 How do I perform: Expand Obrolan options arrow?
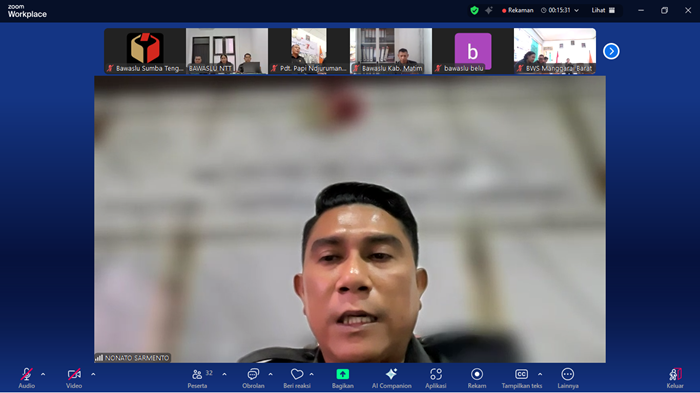(x=271, y=374)
